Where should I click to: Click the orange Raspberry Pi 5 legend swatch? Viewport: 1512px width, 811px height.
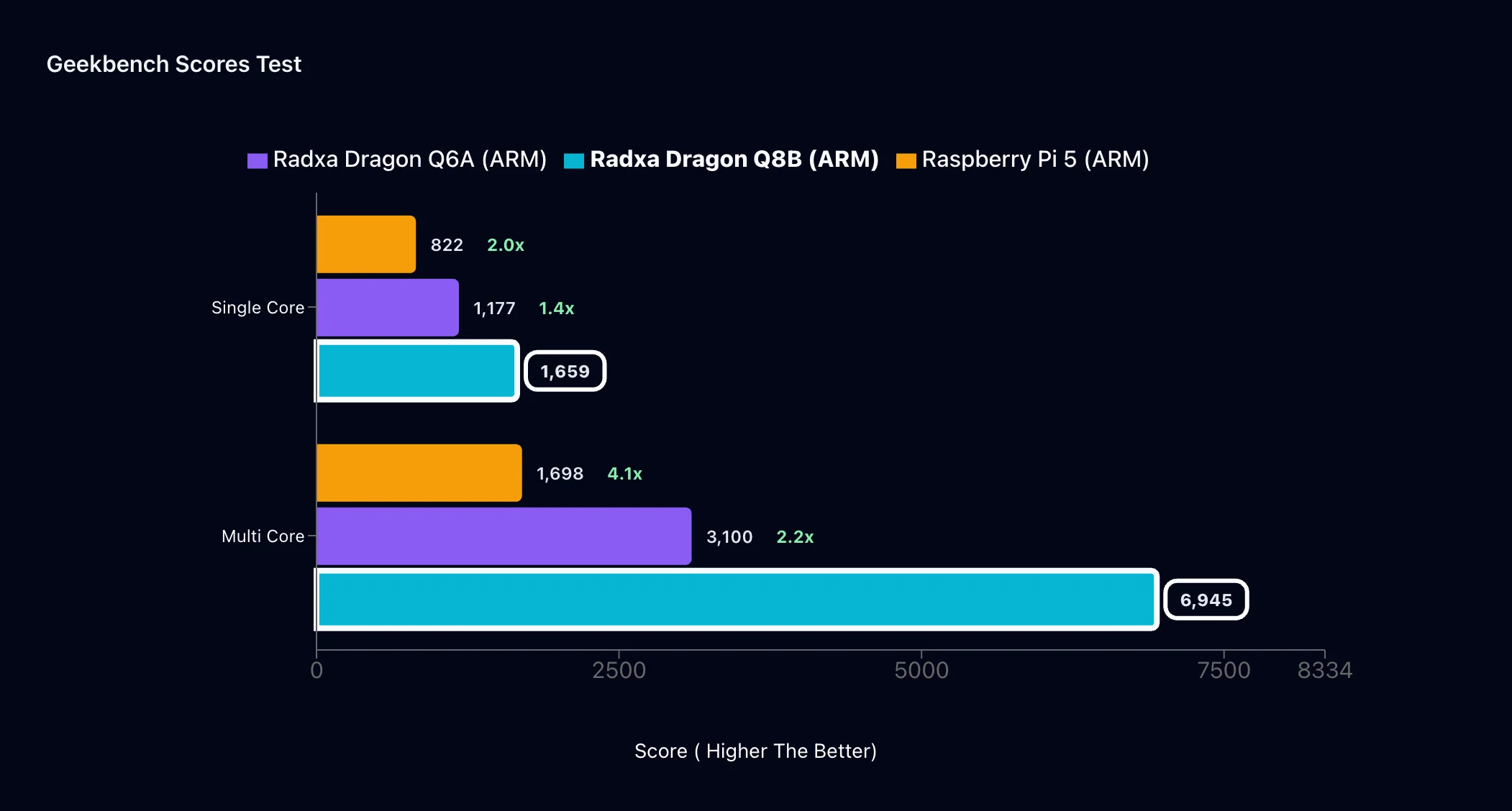point(906,160)
